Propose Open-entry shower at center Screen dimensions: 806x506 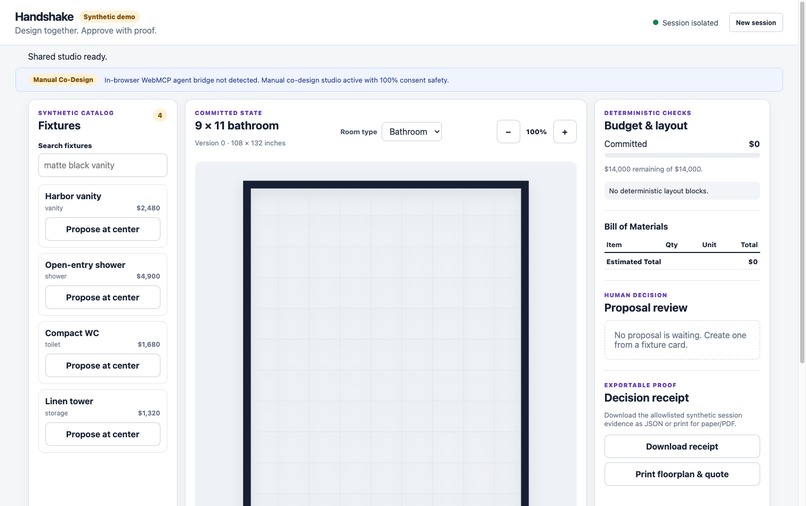point(103,297)
